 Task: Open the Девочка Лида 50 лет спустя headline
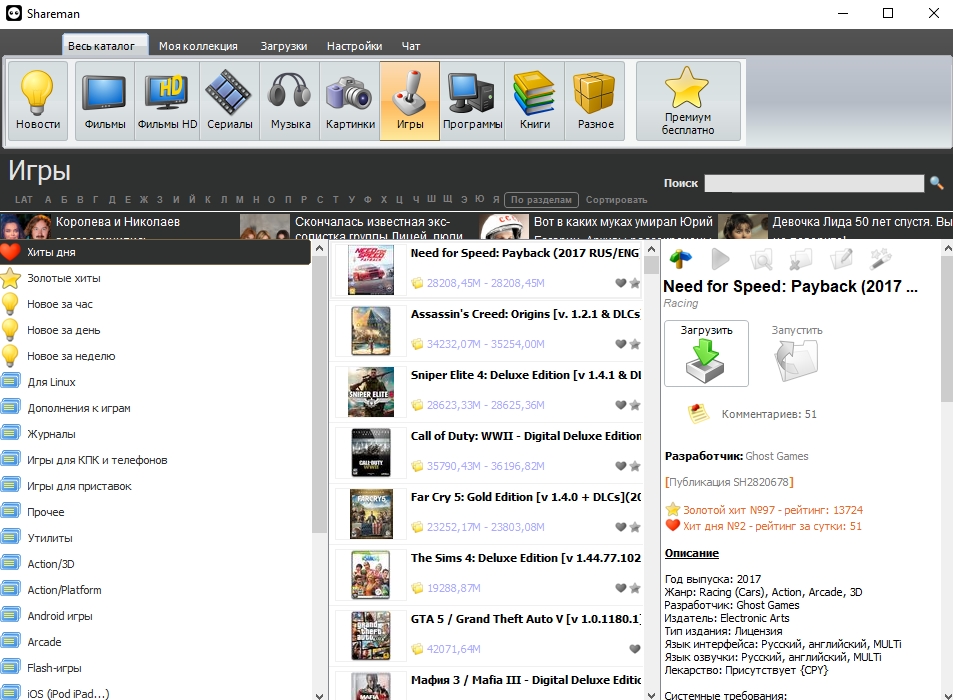click(x=862, y=222)
